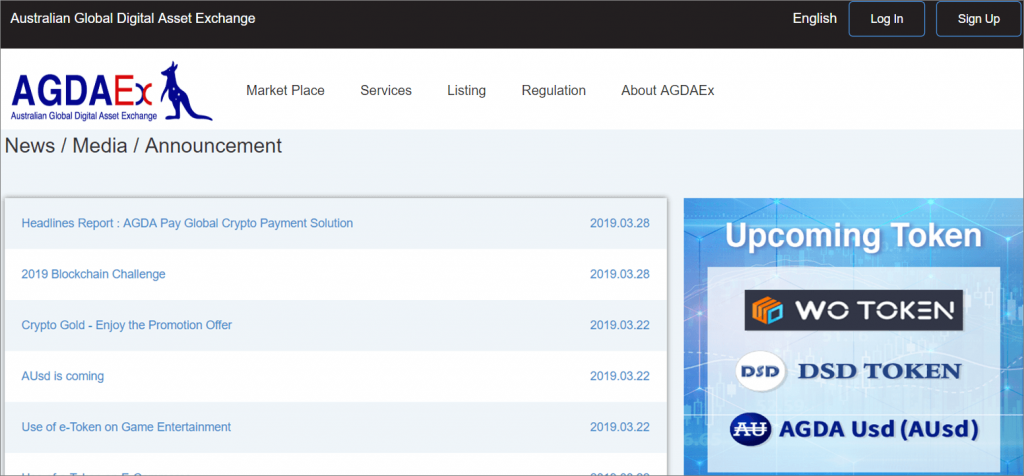The width and height of the screenshot is (1024, 476).
Task: Open the About AGDAEx menu
Action: tap(667, 91)
